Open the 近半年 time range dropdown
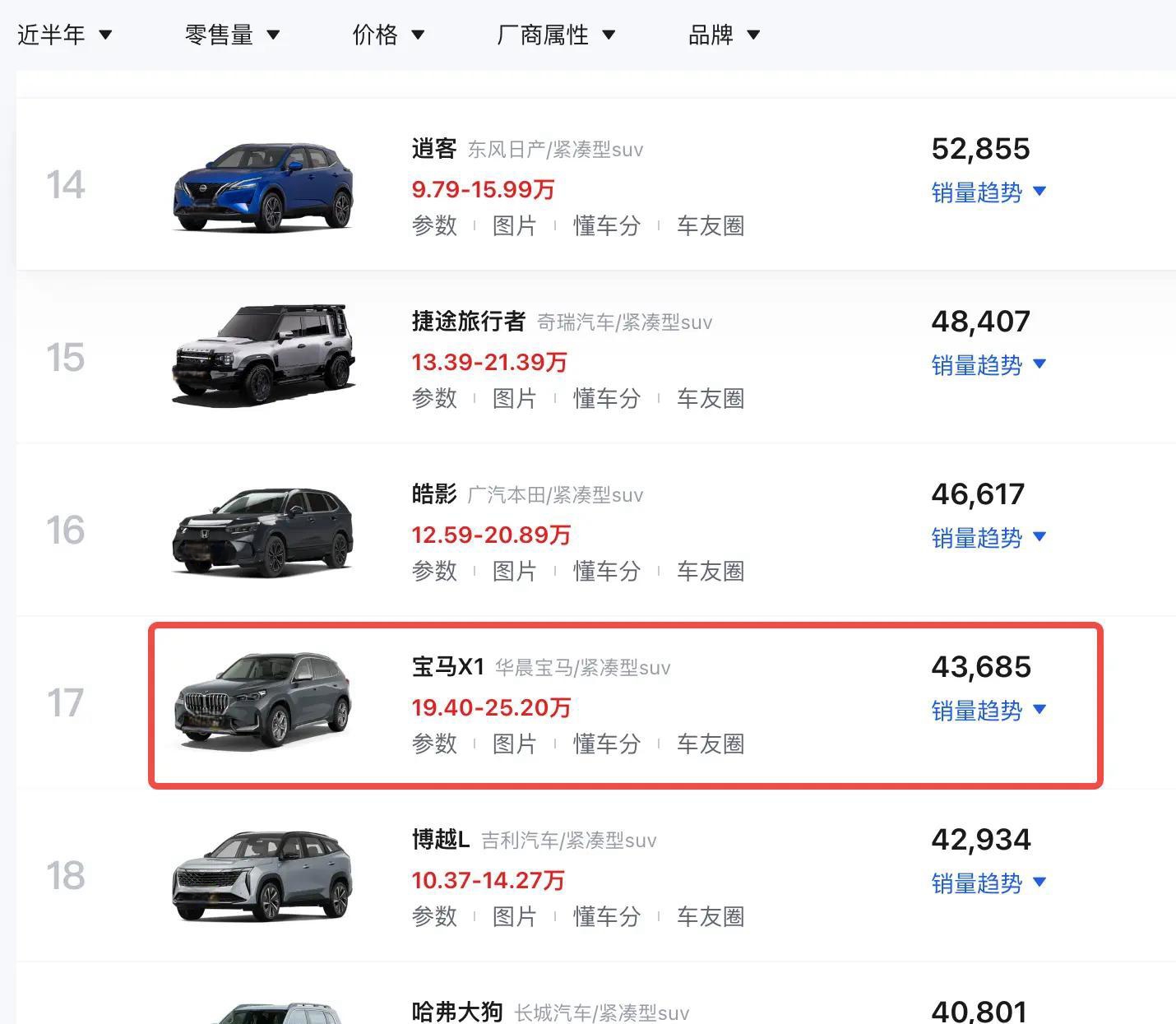Image resolution: width=1176 pixels, height=1024 pixels. pyautogui.click(x=64, y=35)
